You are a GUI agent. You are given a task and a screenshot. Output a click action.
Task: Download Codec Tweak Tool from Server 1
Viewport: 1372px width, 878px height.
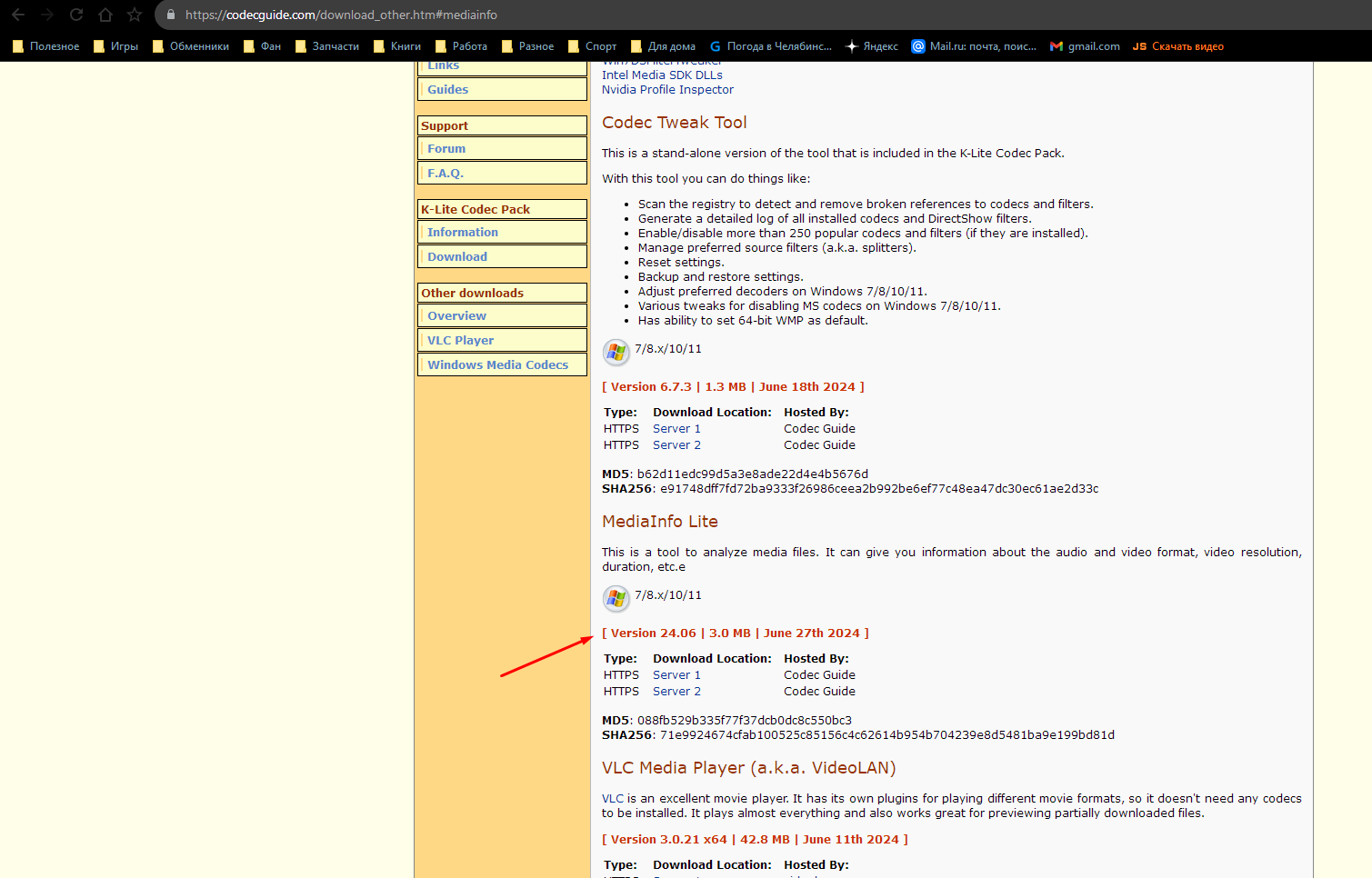[676, 428]
